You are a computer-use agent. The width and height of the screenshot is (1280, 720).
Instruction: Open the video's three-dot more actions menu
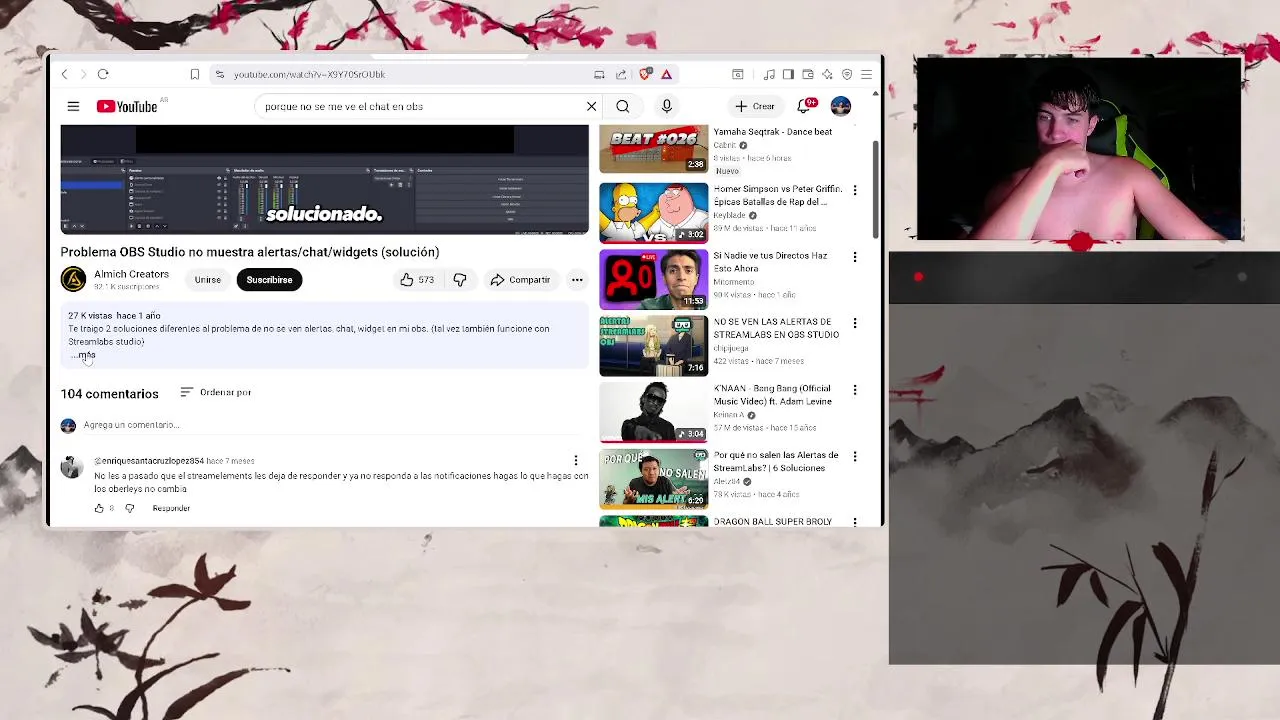click(577, 280)
